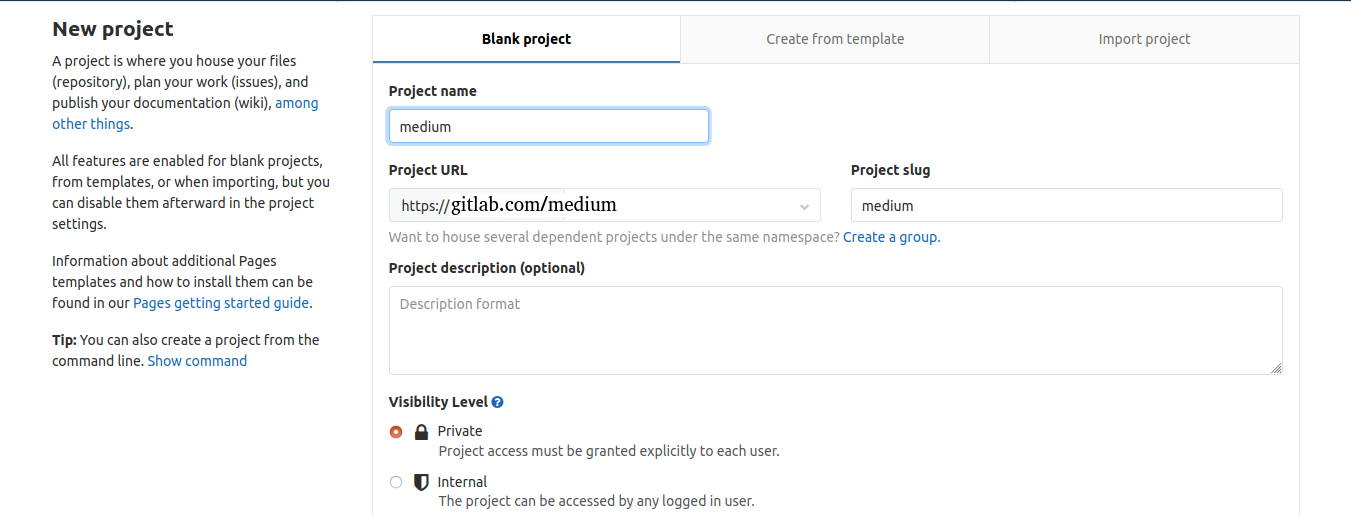Open the Create a group link
1351x516 pixels.
pos(891,237)
